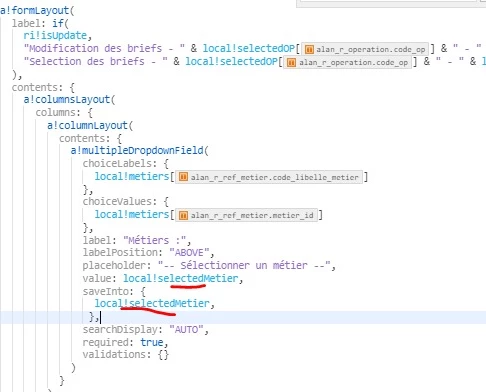Click a!columnsLayout function call
Viewport: 486px width, 392px height.
tap(67, 100)
